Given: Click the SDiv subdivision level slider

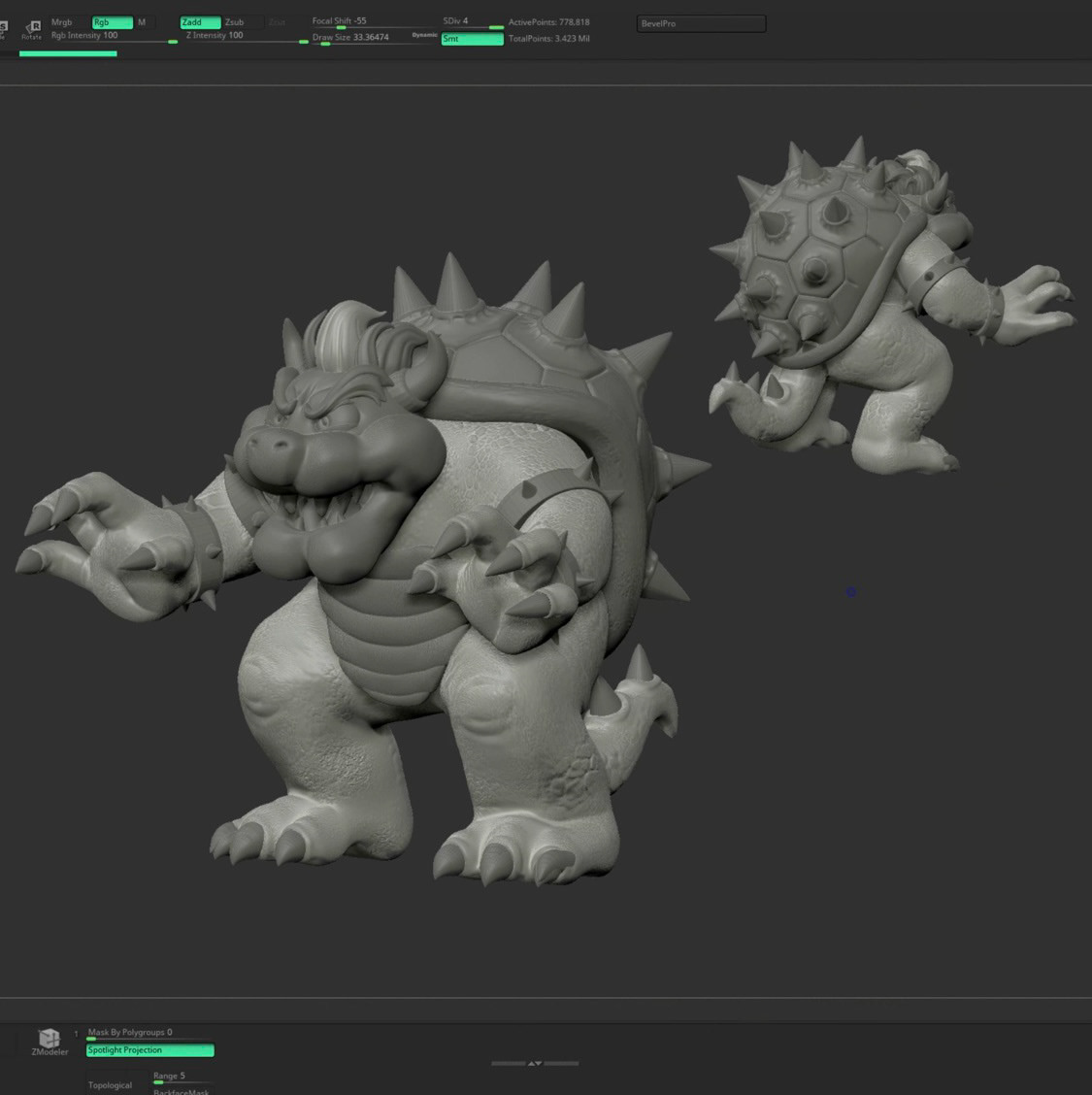Looking at the screenshot, I should click(x=472, y=22).
